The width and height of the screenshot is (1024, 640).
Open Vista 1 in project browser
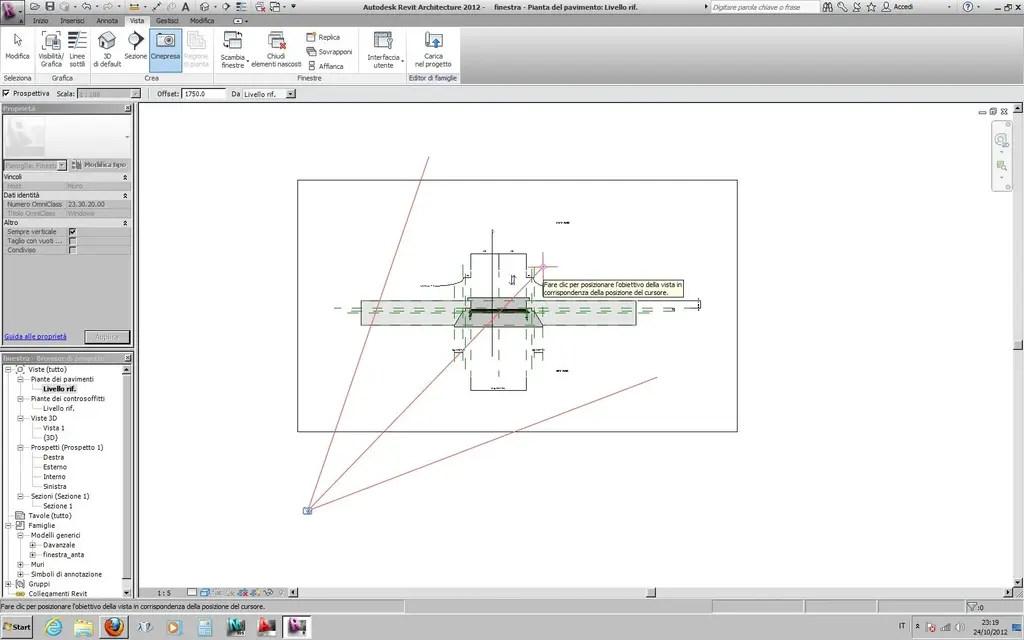[54, 428]
